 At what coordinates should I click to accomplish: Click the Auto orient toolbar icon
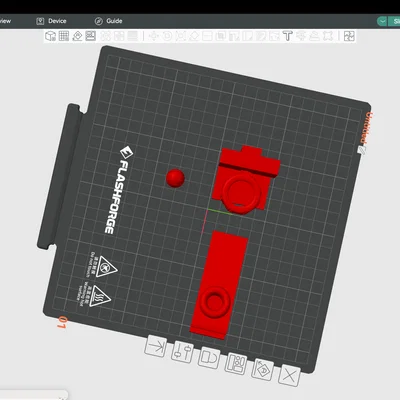[77, 36]
